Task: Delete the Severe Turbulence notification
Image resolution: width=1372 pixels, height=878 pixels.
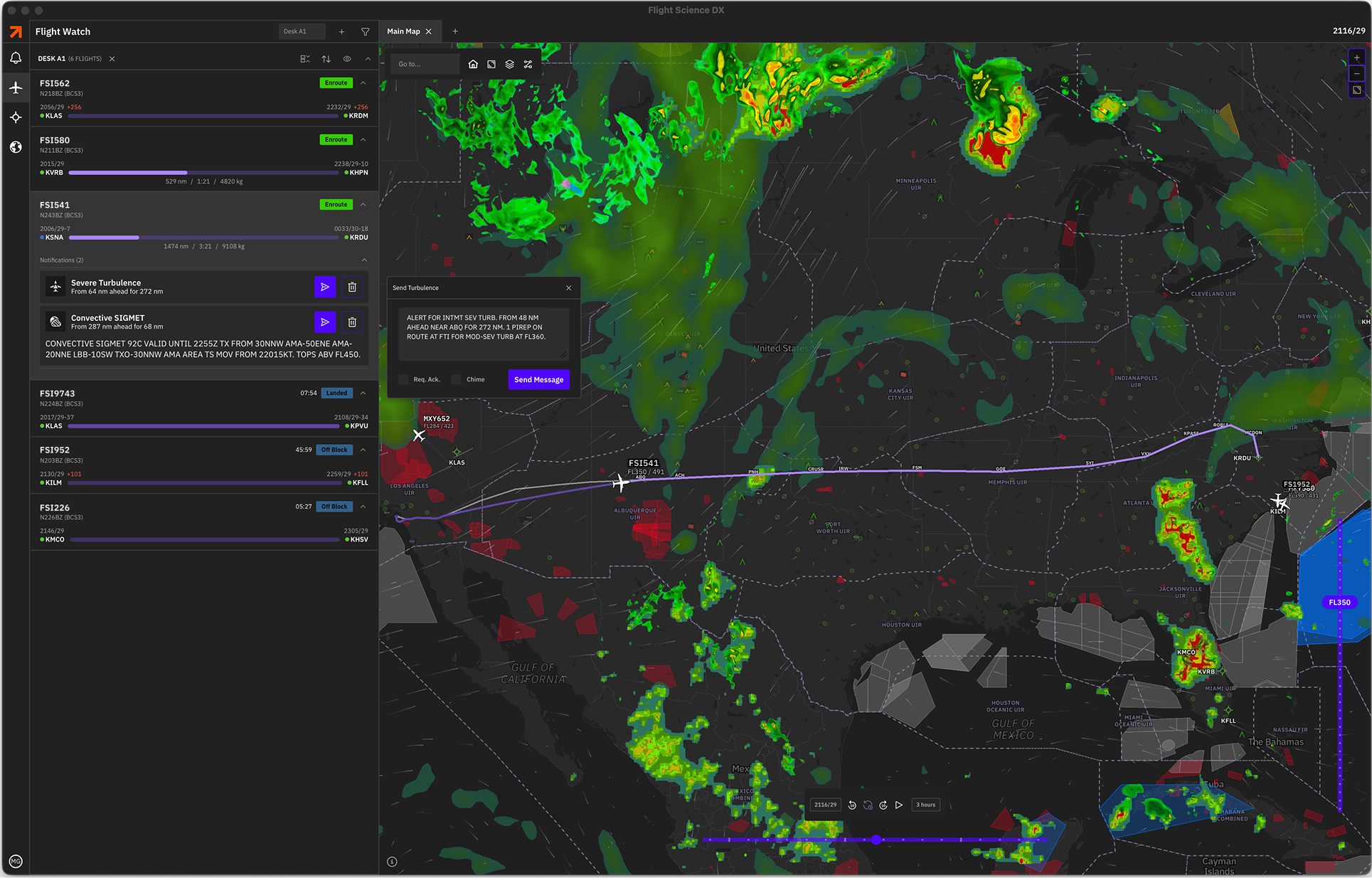Action: 352,287
